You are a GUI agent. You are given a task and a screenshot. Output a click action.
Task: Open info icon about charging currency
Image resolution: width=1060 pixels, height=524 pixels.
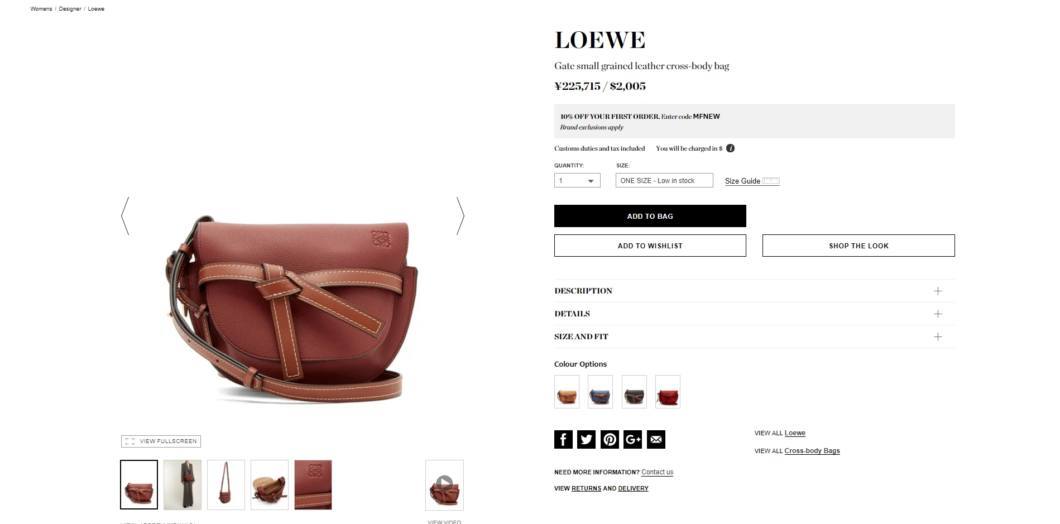pos(730,148)
